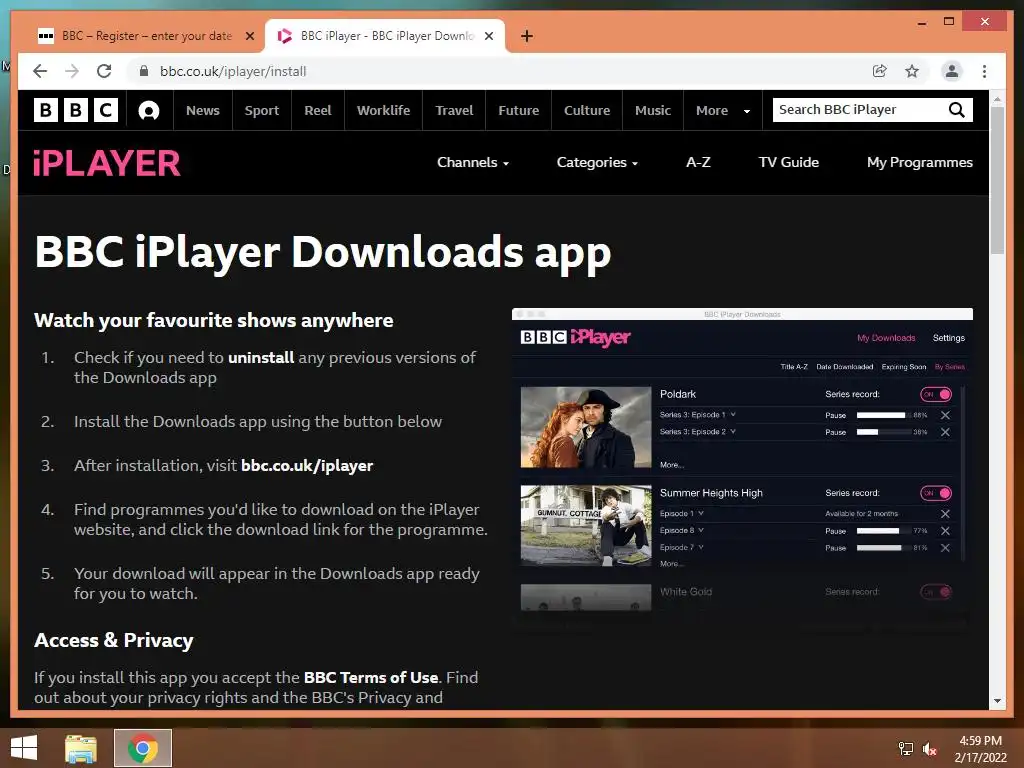1024x768 pixels.
Task: Click the pink iPLAYER logo
Action: (x=106, y=163)
